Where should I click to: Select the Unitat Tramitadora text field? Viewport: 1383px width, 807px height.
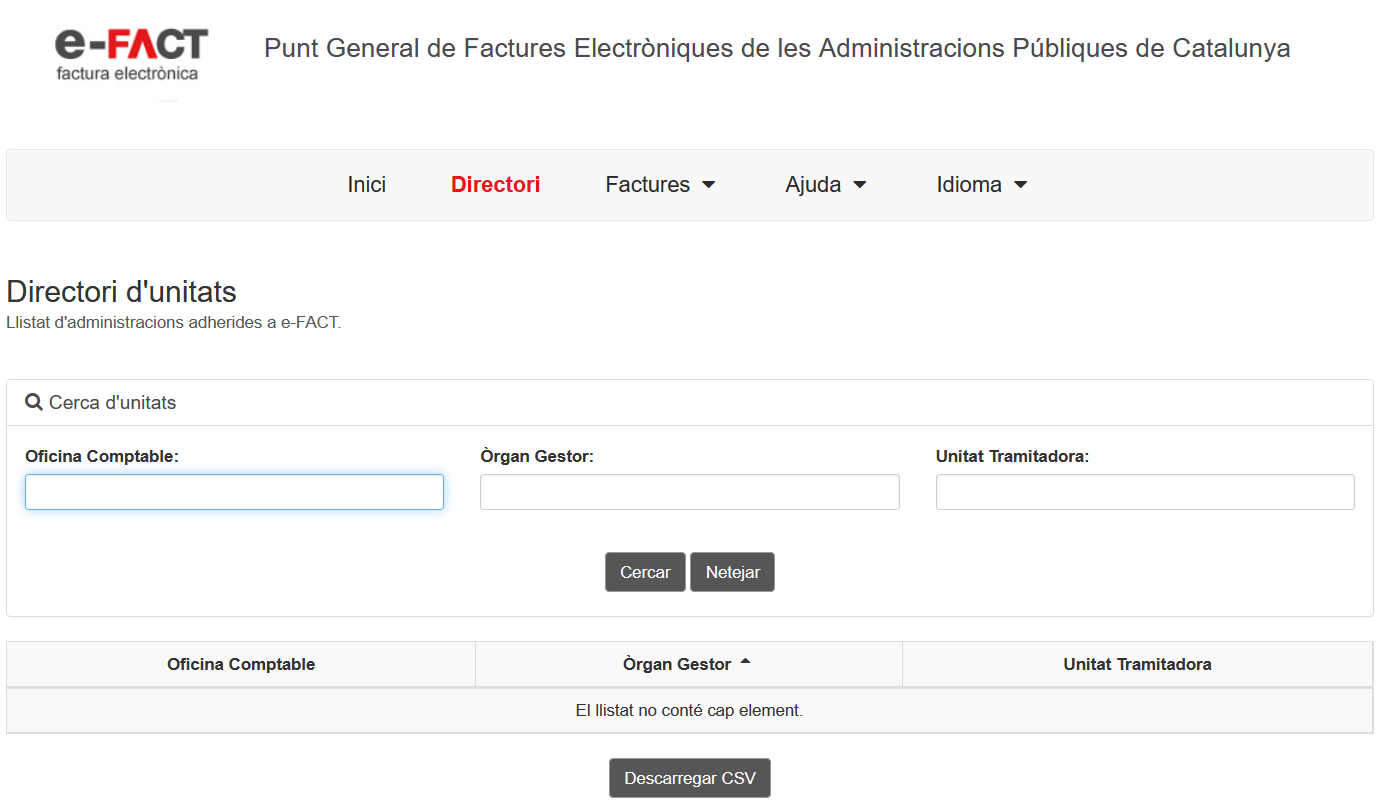[x=1145, y=492]
